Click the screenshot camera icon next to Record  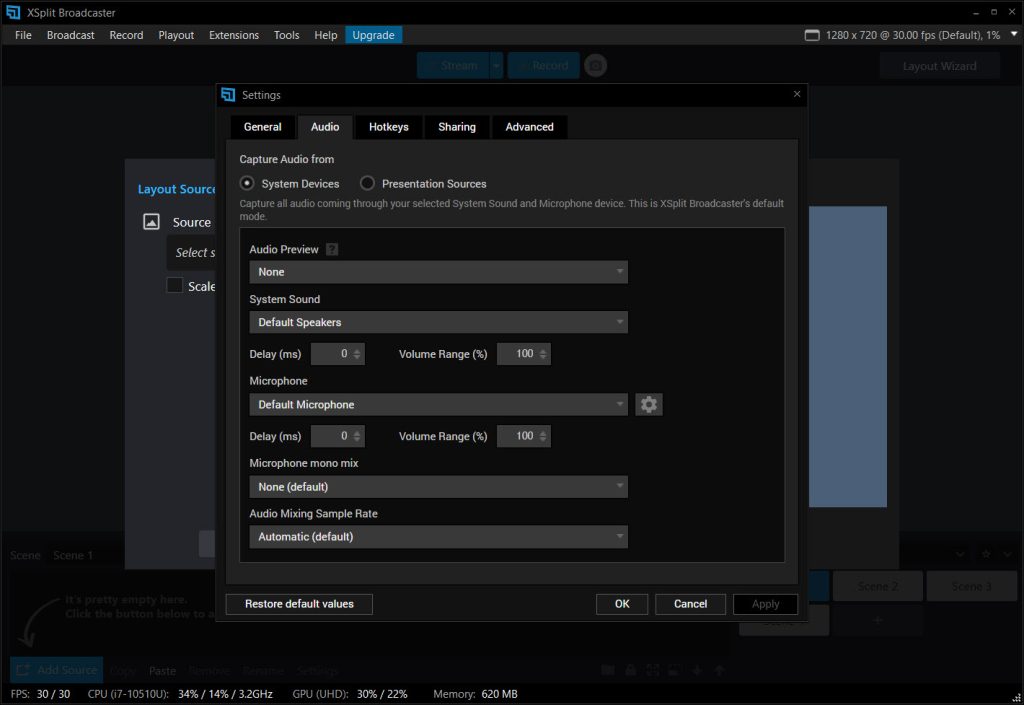tap(595, 65)
